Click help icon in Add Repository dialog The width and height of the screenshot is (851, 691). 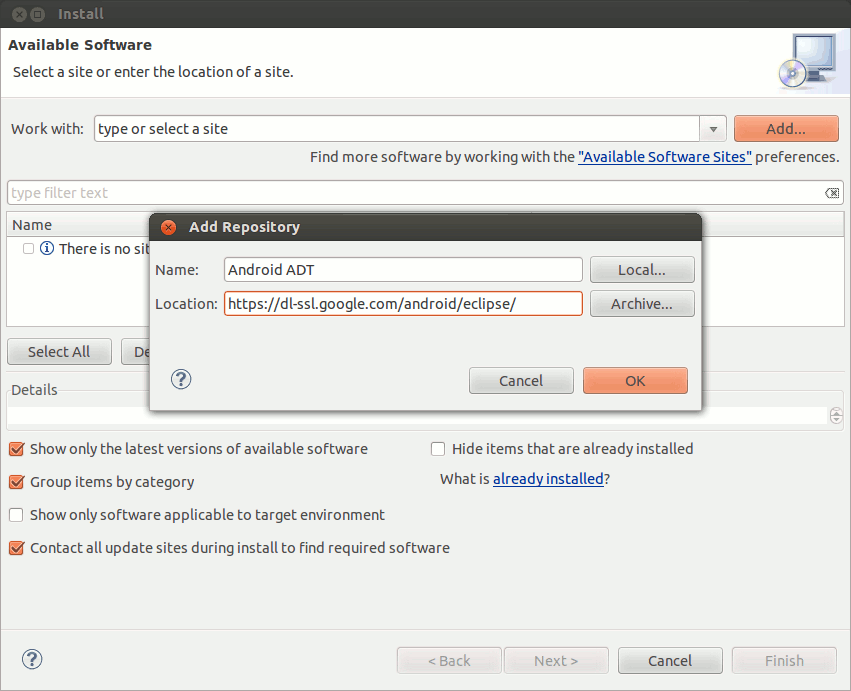tap(181, 379)
